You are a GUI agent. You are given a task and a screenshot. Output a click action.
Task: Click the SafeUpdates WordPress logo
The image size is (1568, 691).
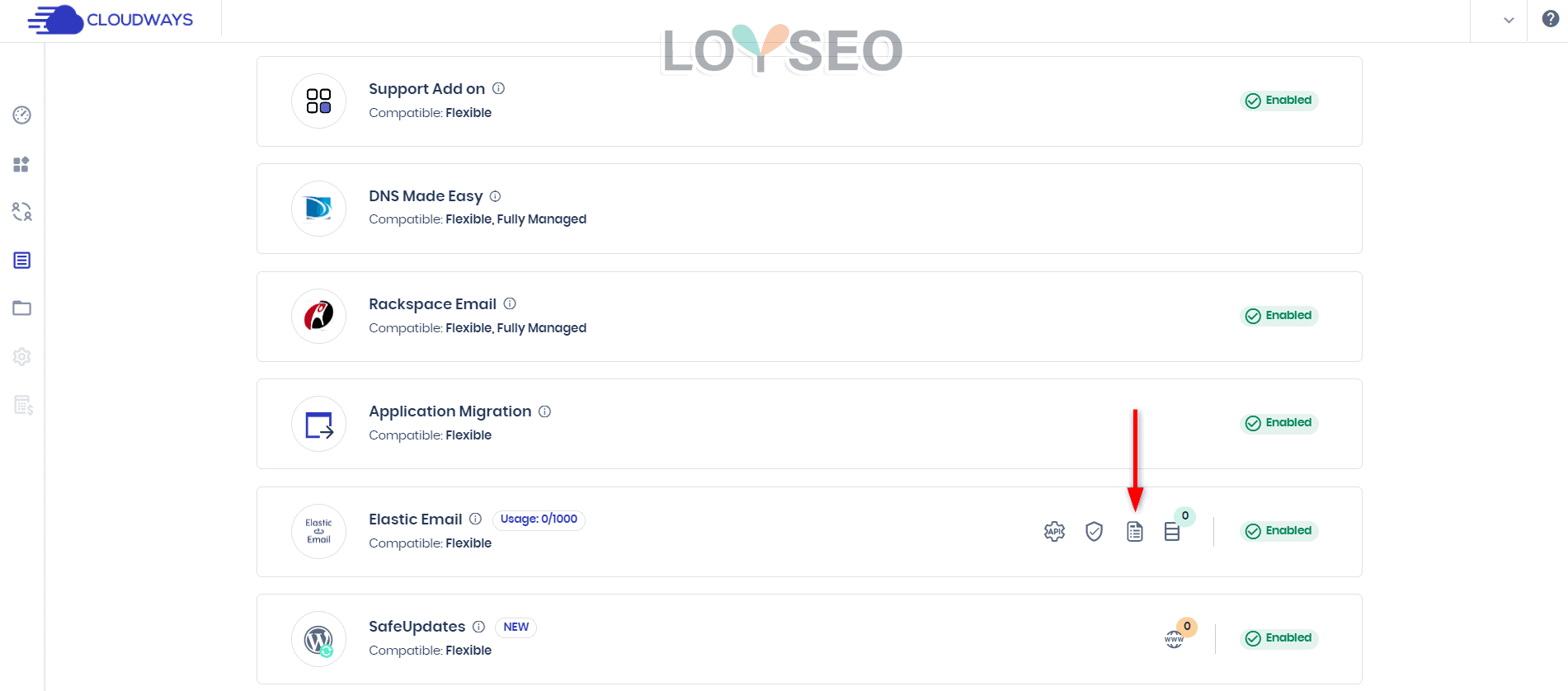[318, 639]
